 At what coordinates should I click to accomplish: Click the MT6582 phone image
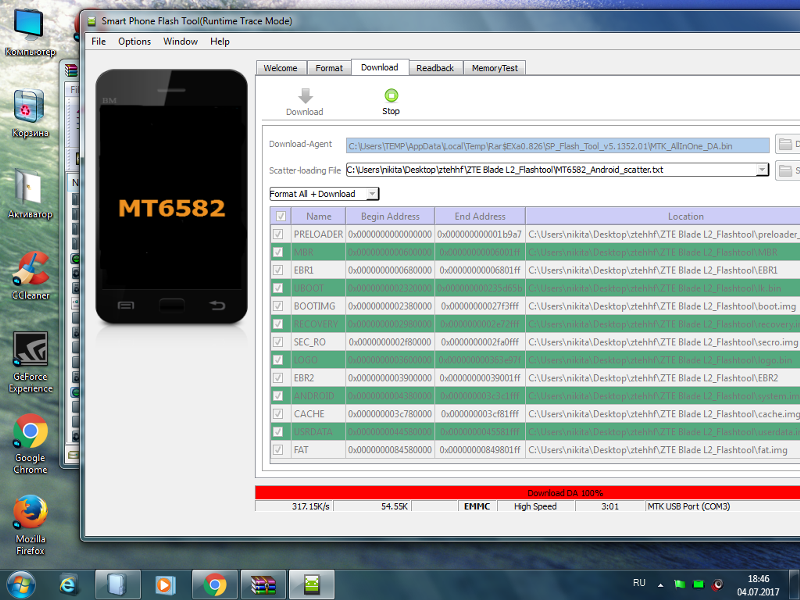click(x=171, y=197)
